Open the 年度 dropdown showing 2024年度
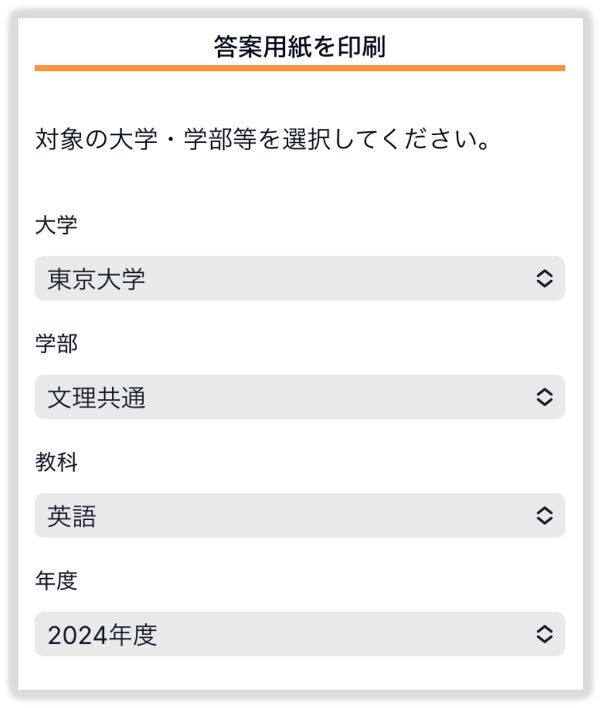602x708 pixels. [x=299, y=634]
